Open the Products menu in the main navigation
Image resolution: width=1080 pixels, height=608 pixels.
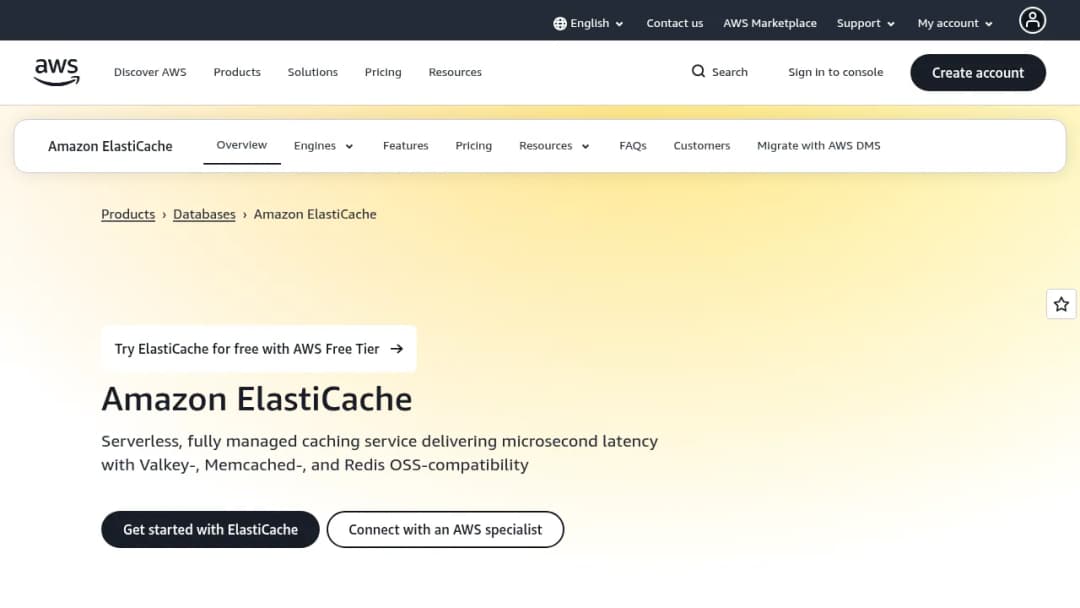point(237,72)
